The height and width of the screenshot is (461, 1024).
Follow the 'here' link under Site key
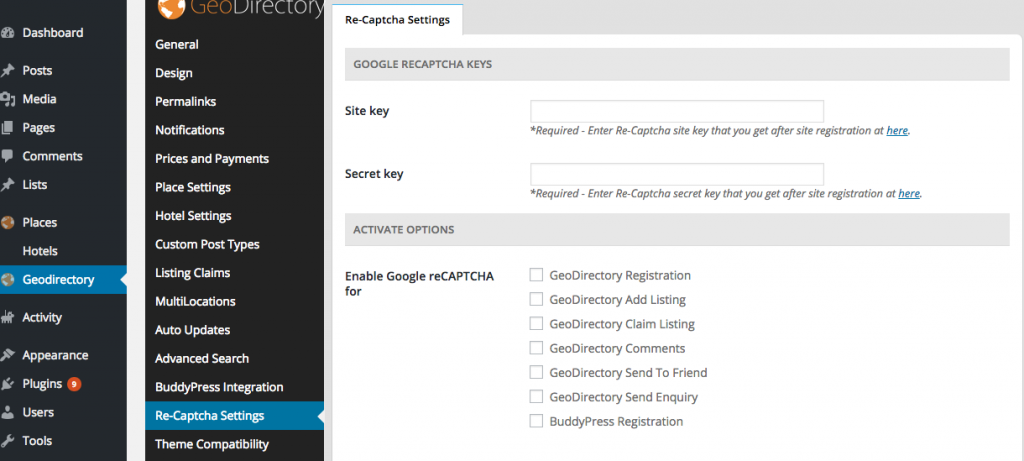tap(897, 131)
